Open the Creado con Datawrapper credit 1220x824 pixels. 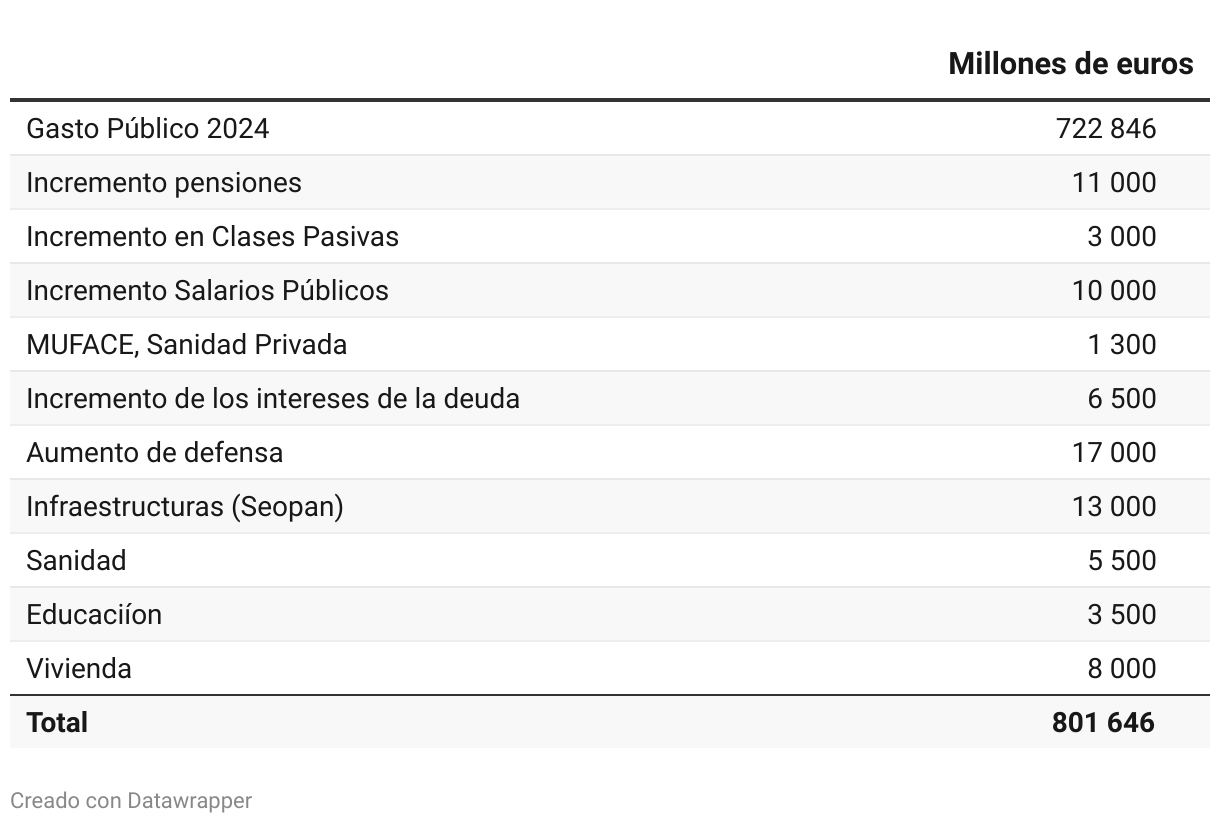[x=131, y=801]
